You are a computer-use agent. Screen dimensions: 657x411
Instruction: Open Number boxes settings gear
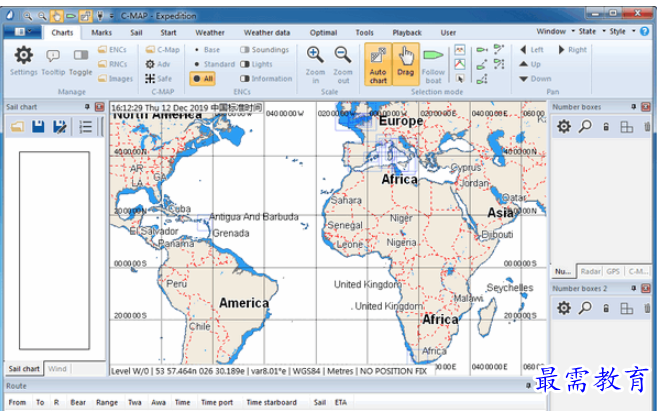coord(564,126)
